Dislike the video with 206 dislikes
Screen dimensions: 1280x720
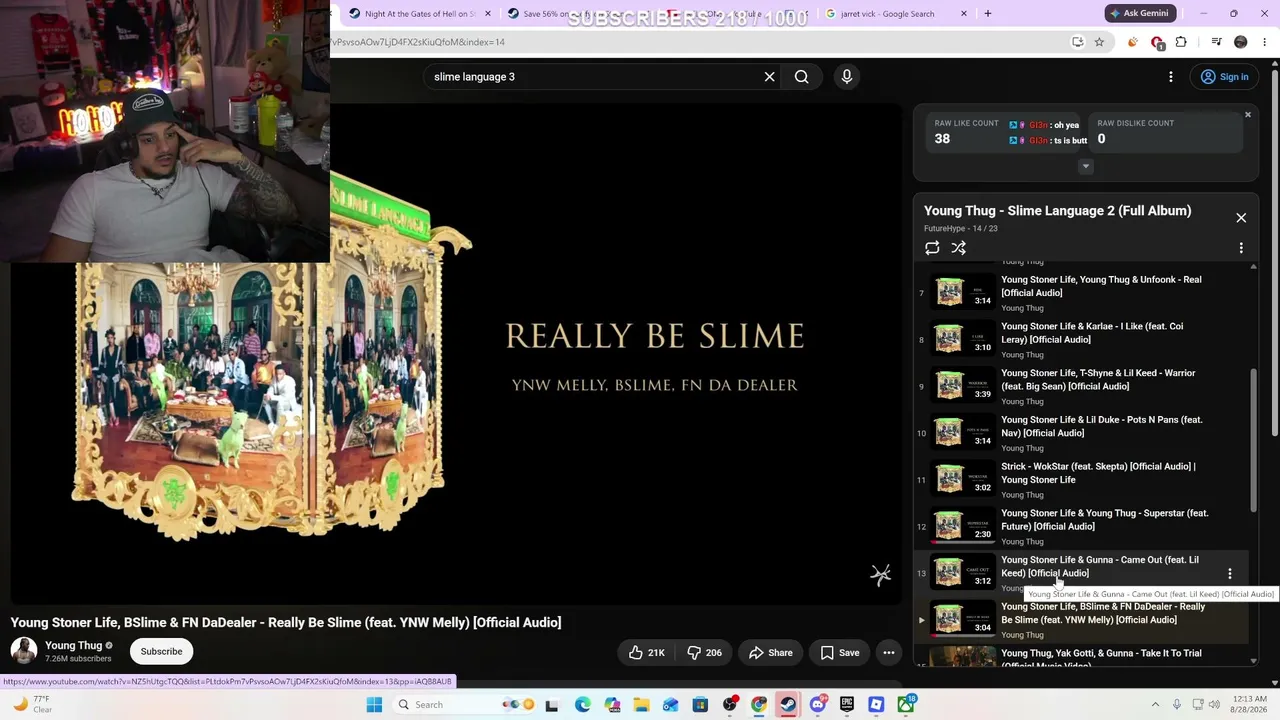pyautogui.click(x=704, y=653)
